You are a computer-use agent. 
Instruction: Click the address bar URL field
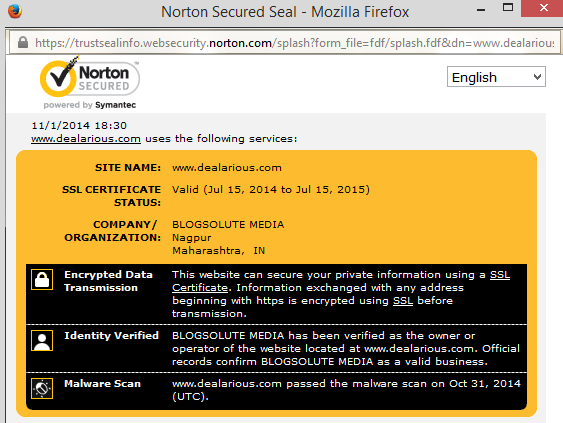coord(284,43)
